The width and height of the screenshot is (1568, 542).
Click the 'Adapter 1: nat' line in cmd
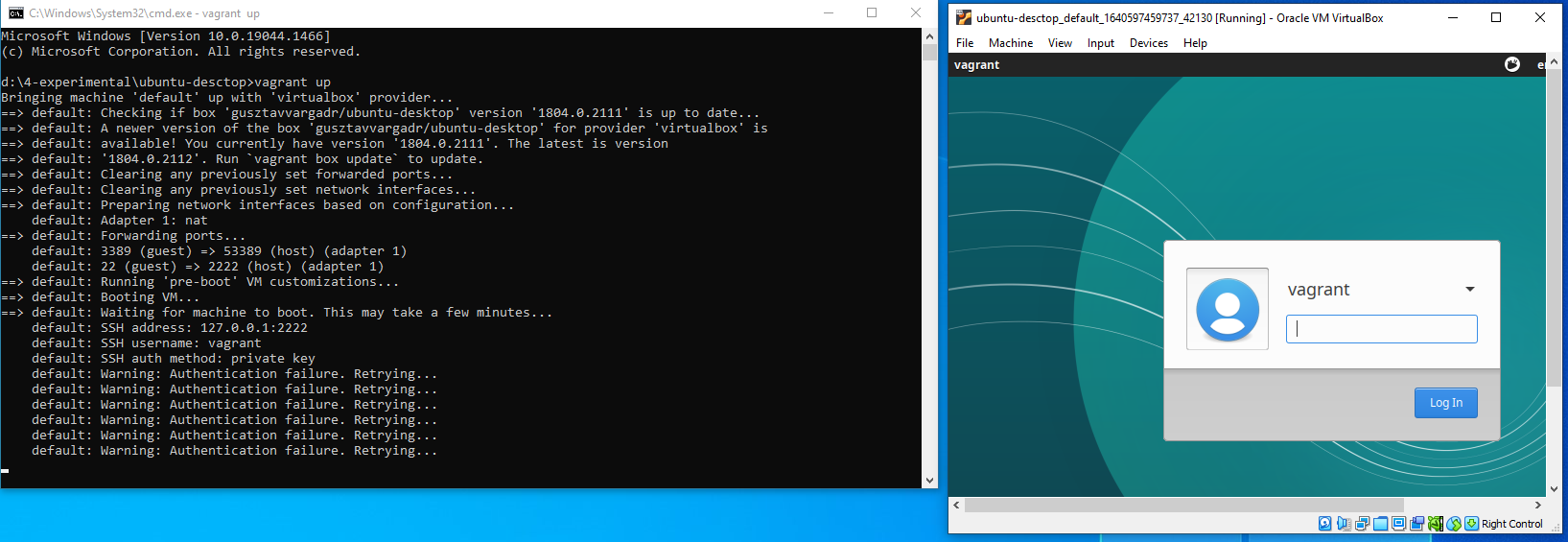119,221
